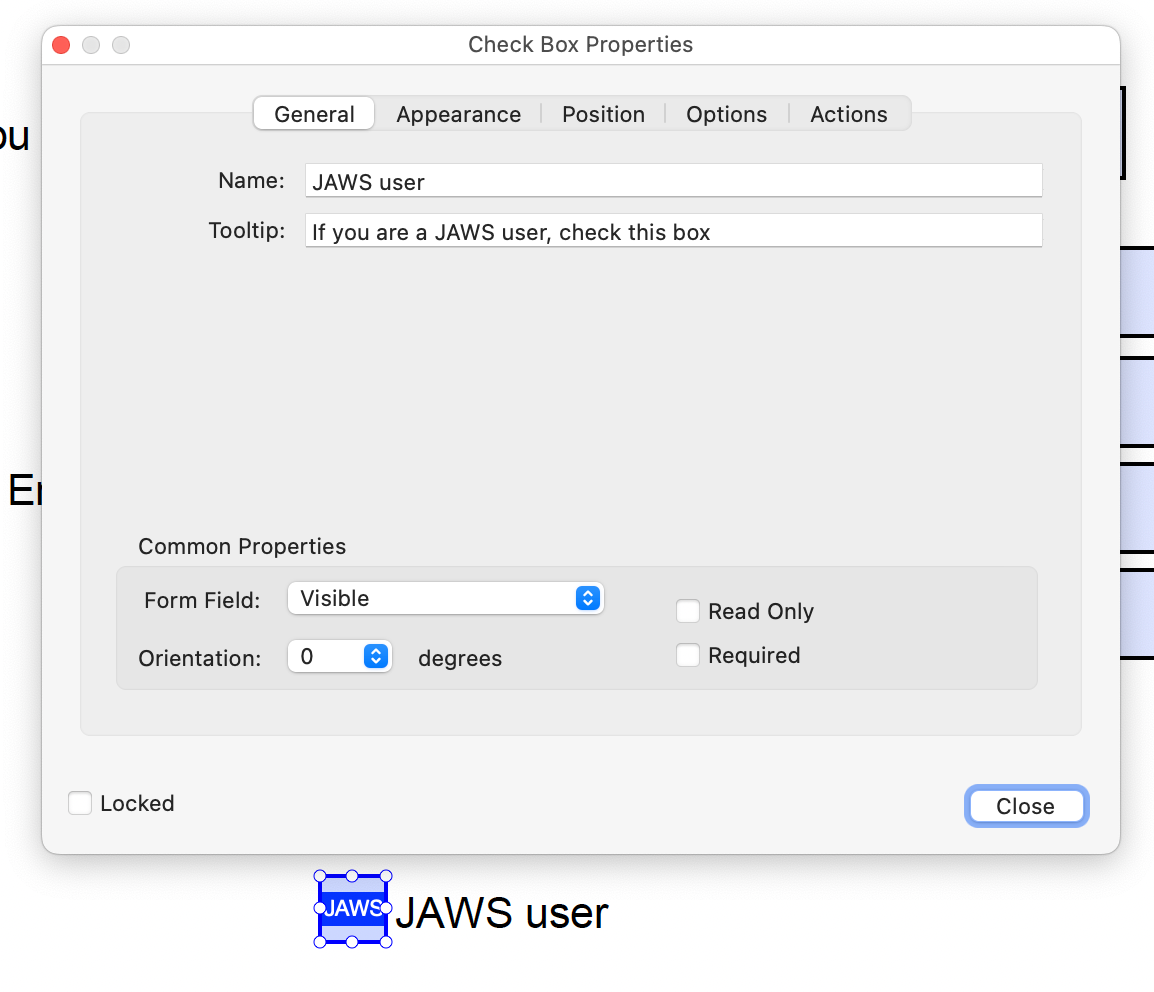View the Actions tab
The width and height of the screenshot is (1154, 992).
tap(849, 114)
